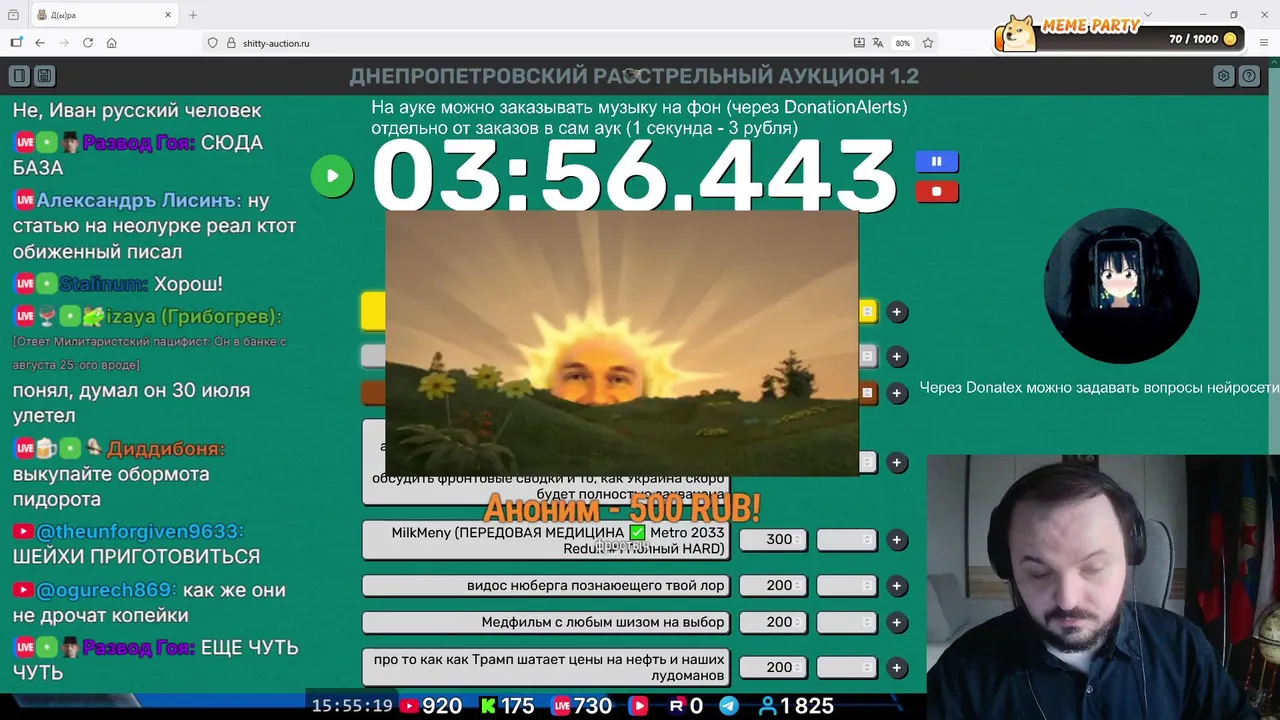Click the 15:55:19 clock in status bar
This screenshot has height=720, width=1280.
352,706
